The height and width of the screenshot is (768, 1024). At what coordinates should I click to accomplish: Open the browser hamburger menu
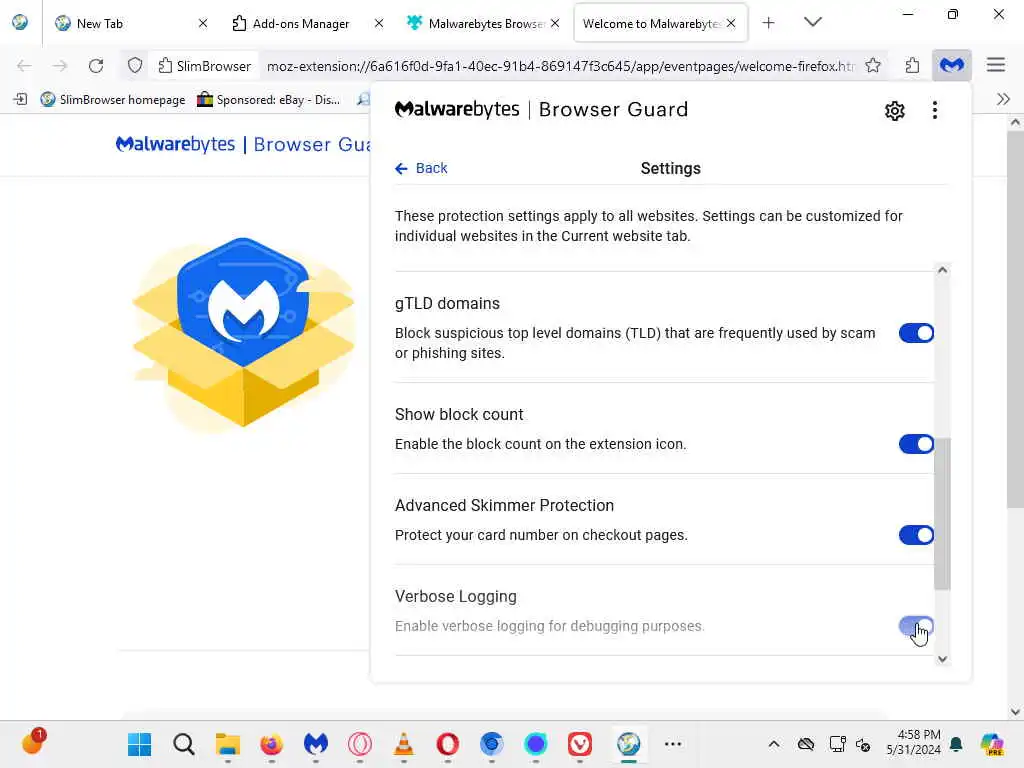coord(995,65)
